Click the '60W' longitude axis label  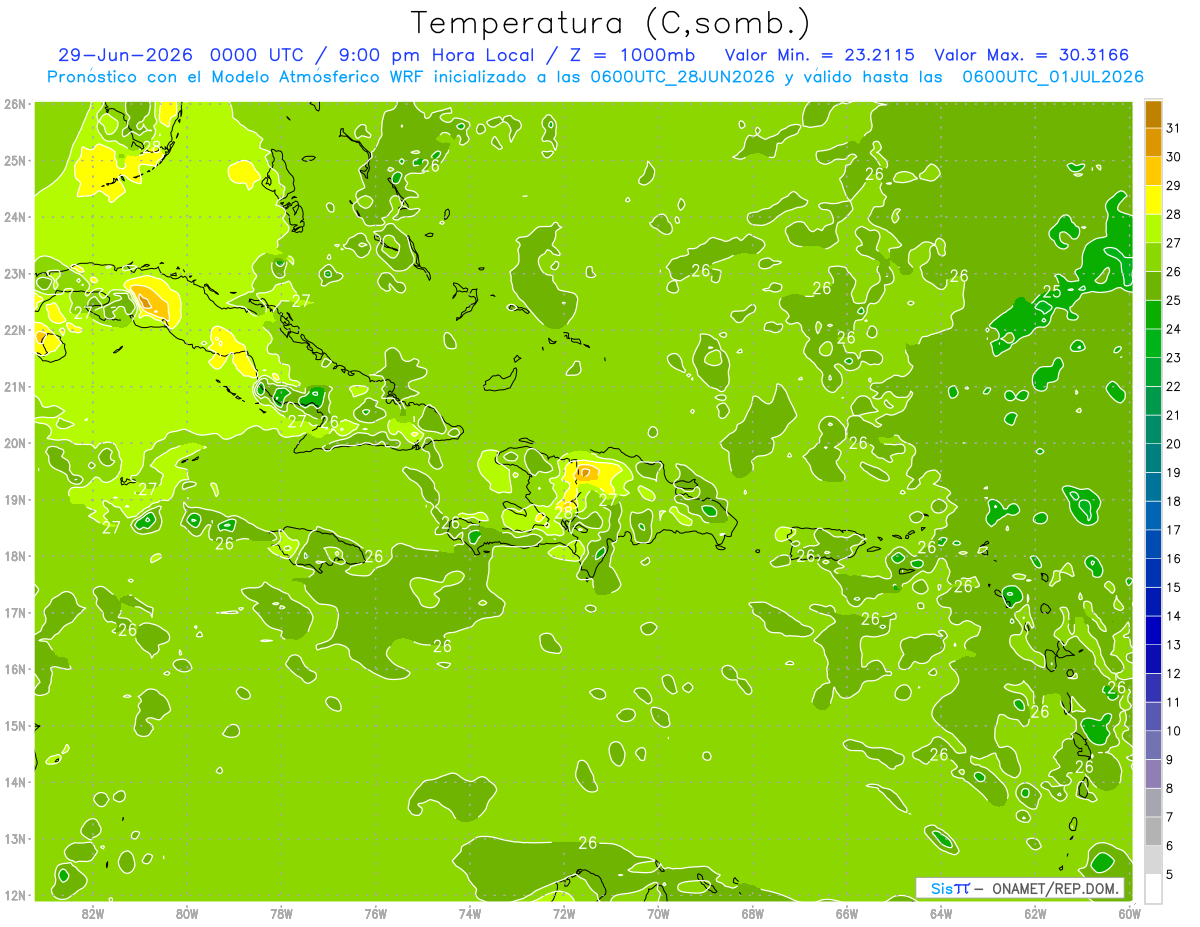1129,913
